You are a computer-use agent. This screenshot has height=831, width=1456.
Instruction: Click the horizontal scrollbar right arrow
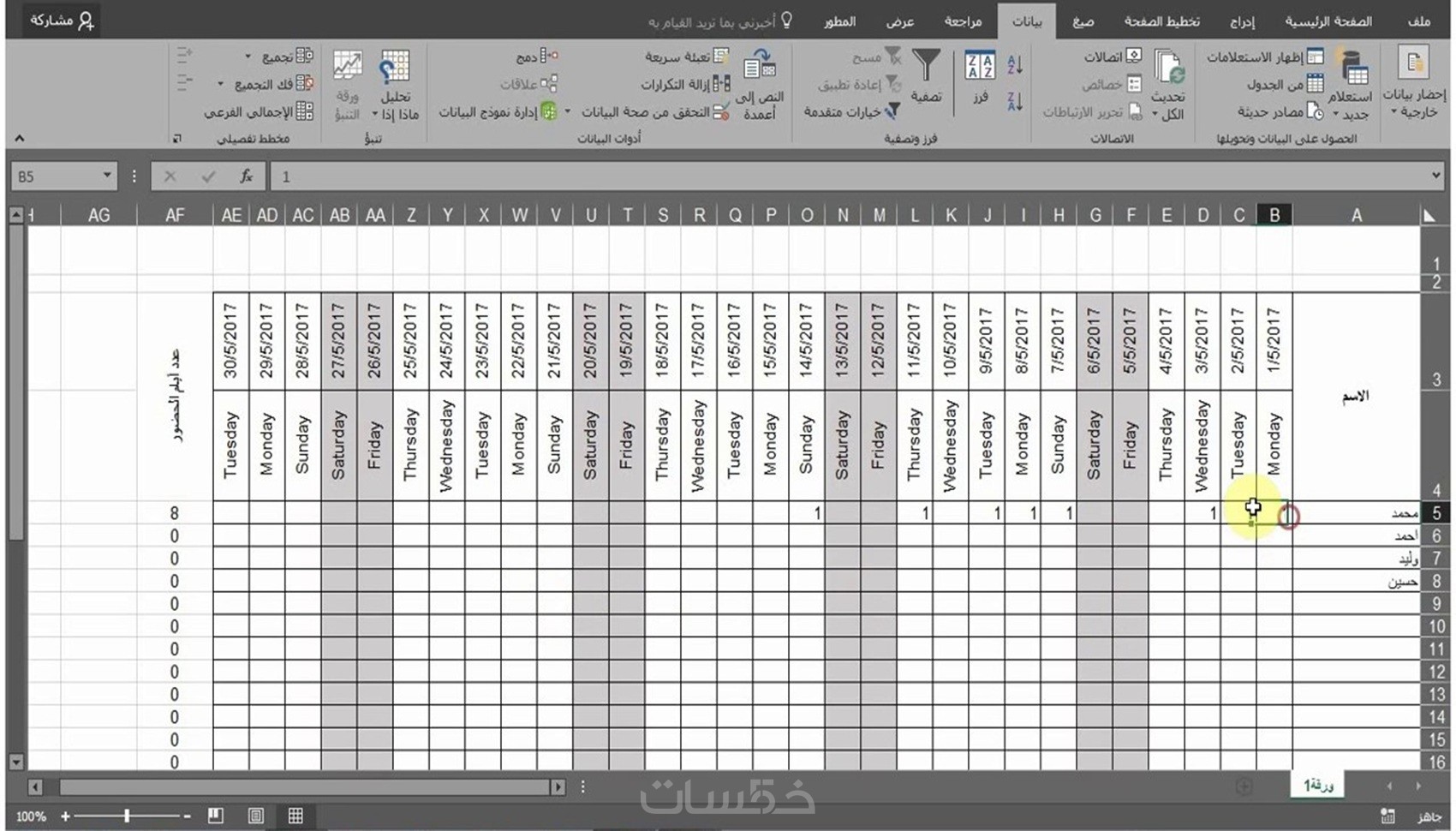pos(558,786)
